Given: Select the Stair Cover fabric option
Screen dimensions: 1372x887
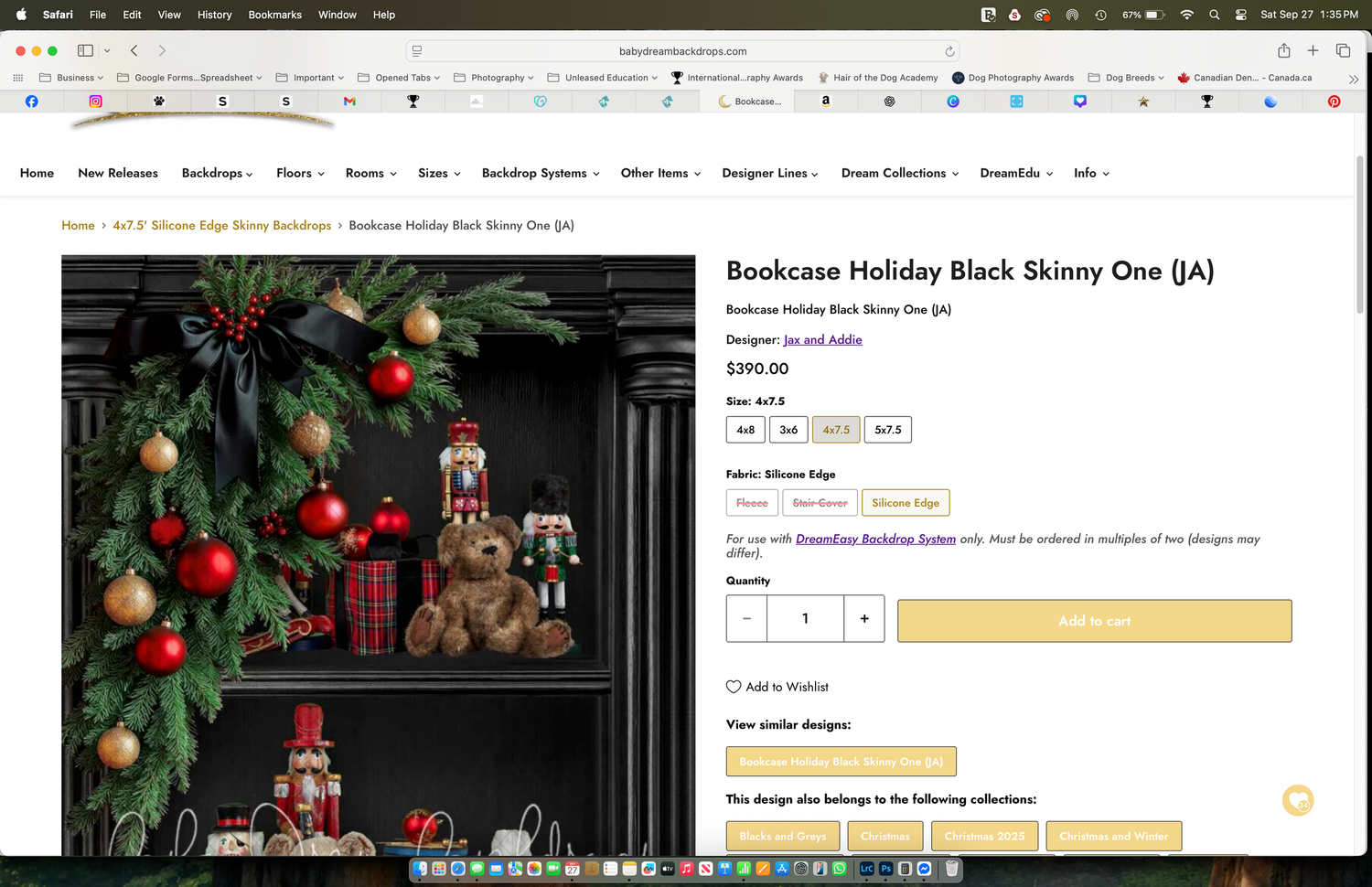Looking at the screenshot, I should [820, 503].
